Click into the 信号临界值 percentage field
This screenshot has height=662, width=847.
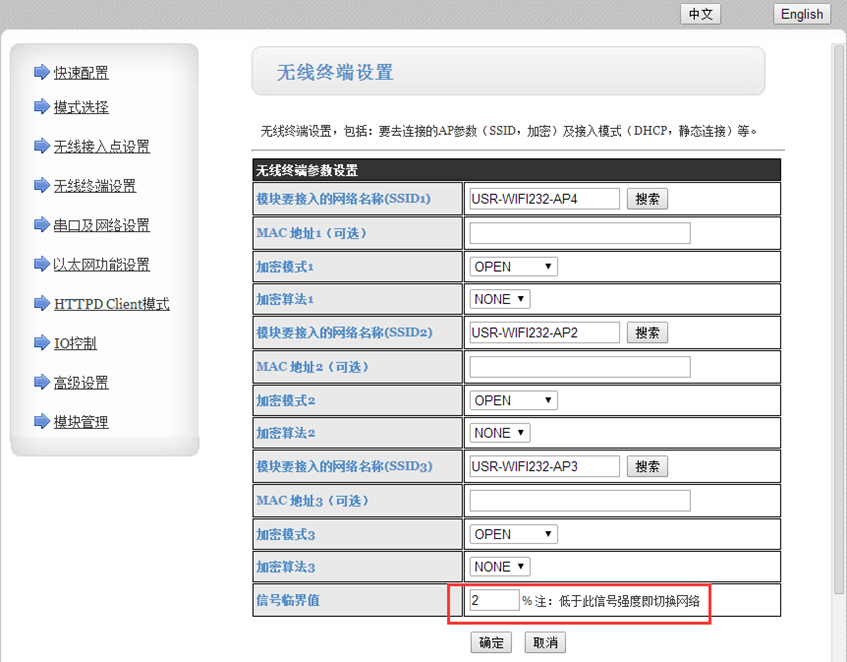pos(494,600)
